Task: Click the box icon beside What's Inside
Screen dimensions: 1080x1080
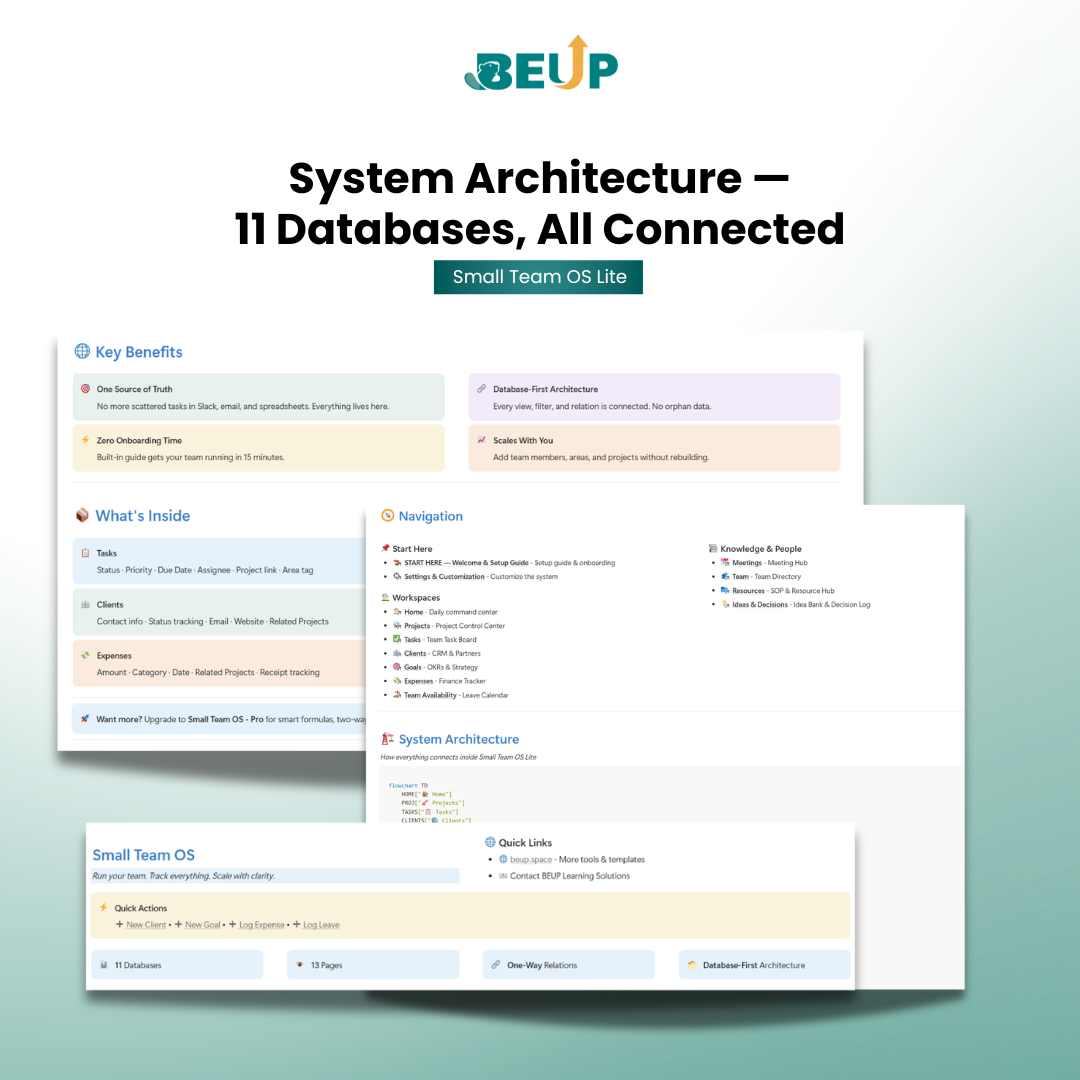Action: 82,516
